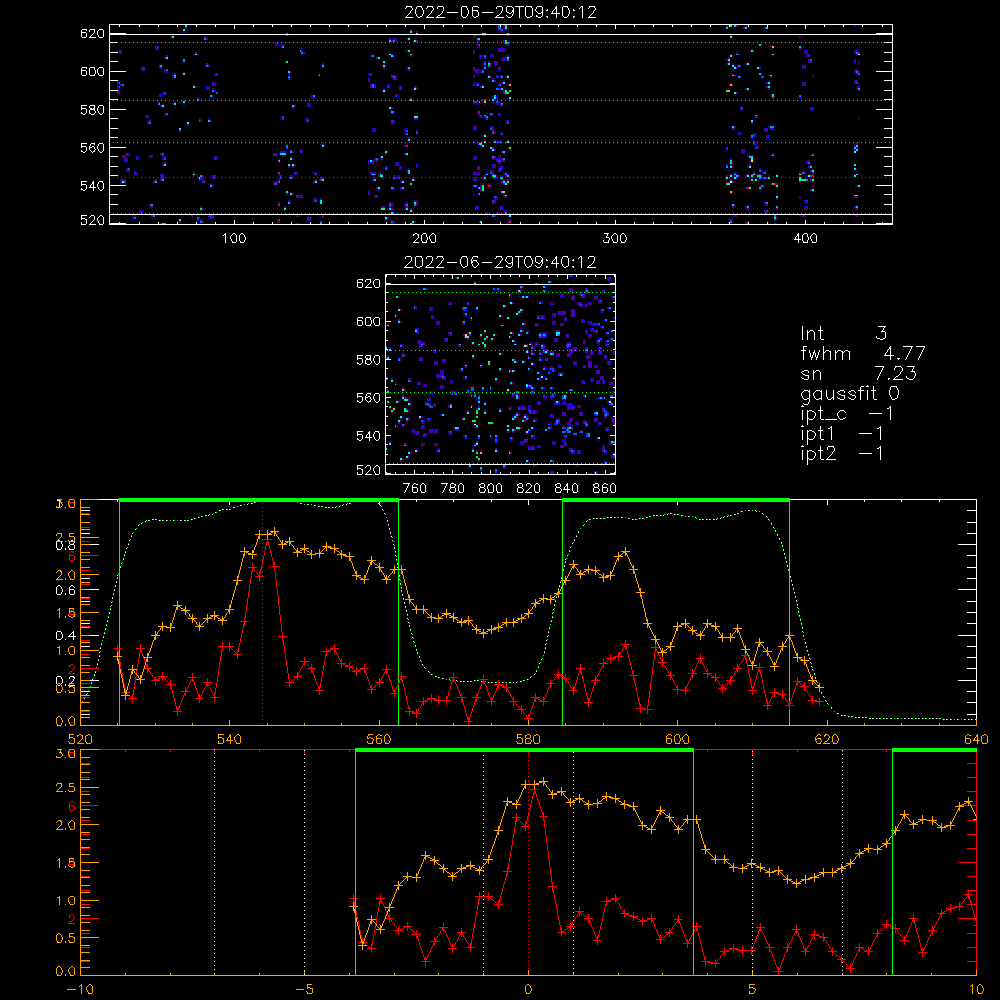Click x-axis label 5 on bottom plot
The width and height of the screenshot is (1000, 1000).
pos(752,990)
